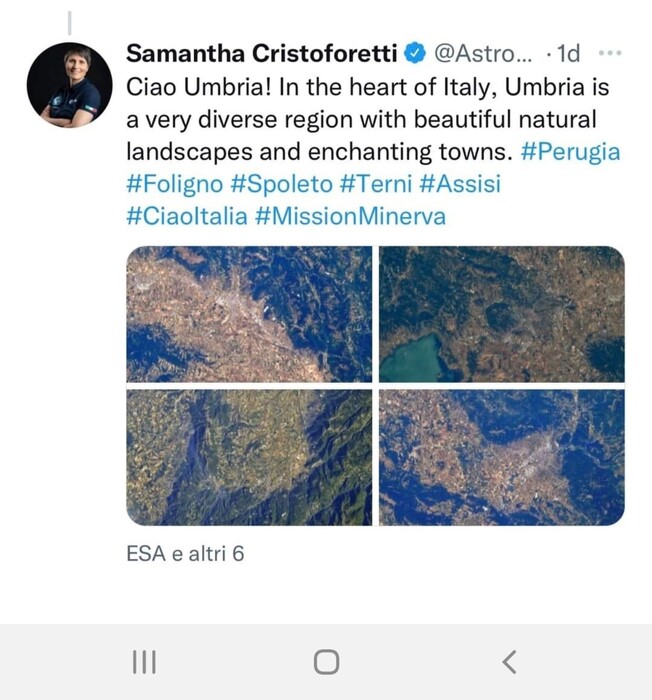Open the #Spoleto hashtag

(282, 184)
